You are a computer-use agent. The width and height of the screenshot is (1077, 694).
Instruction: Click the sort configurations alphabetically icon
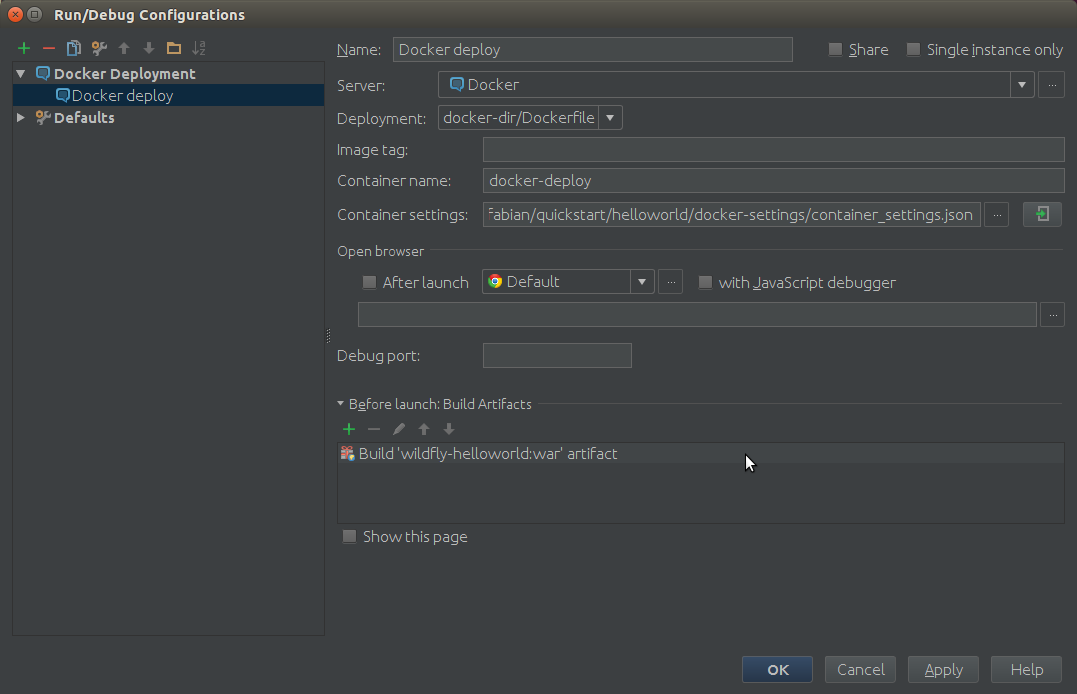point(198,48)
